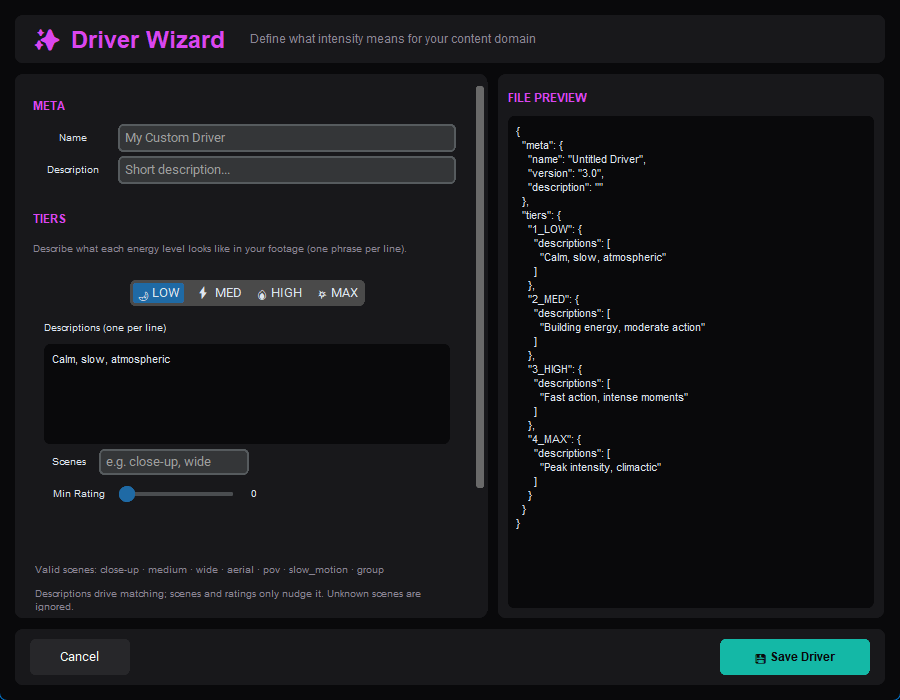
Task: Switch to the MAX tier tab
Action: [338, 293]
